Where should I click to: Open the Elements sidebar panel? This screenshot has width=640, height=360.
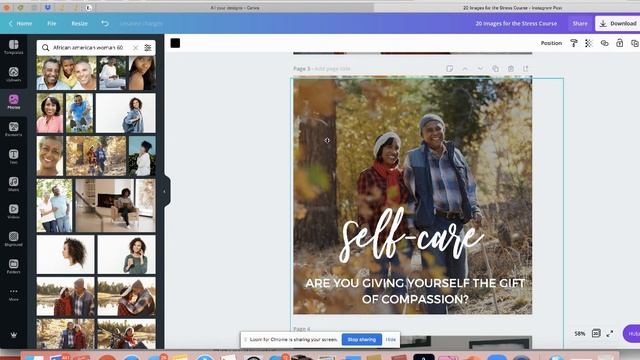[13, 129]
